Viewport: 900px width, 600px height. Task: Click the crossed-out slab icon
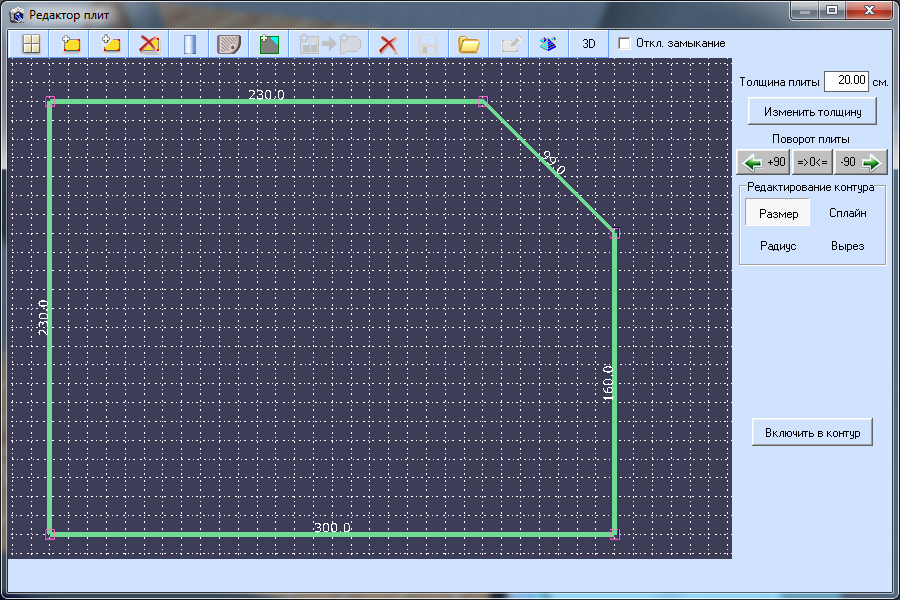pos(149,44)
